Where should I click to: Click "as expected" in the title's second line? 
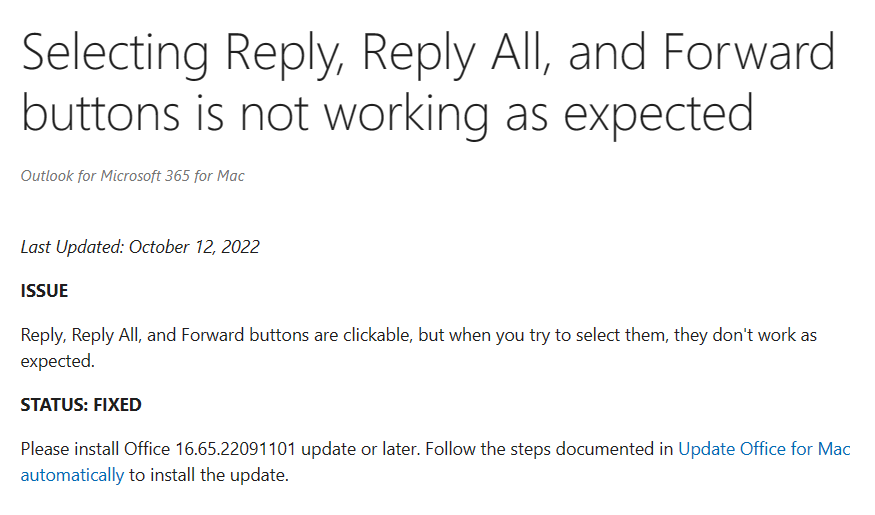[629, 115]
